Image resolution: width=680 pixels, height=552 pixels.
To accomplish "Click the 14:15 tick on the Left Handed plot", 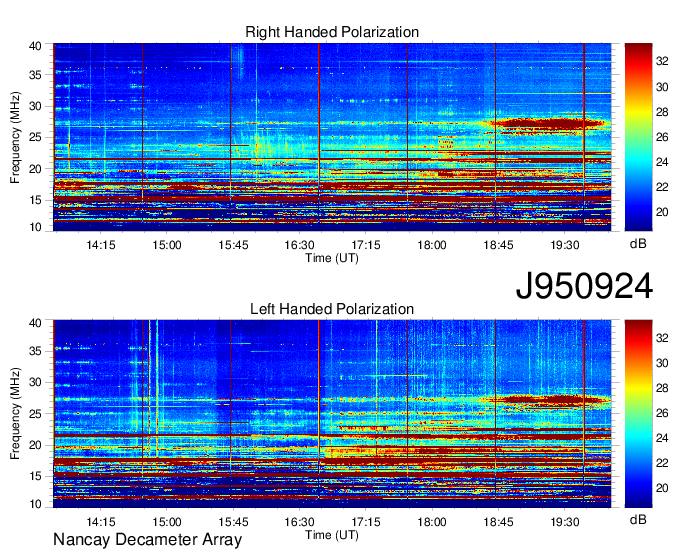I will [101, 522].
